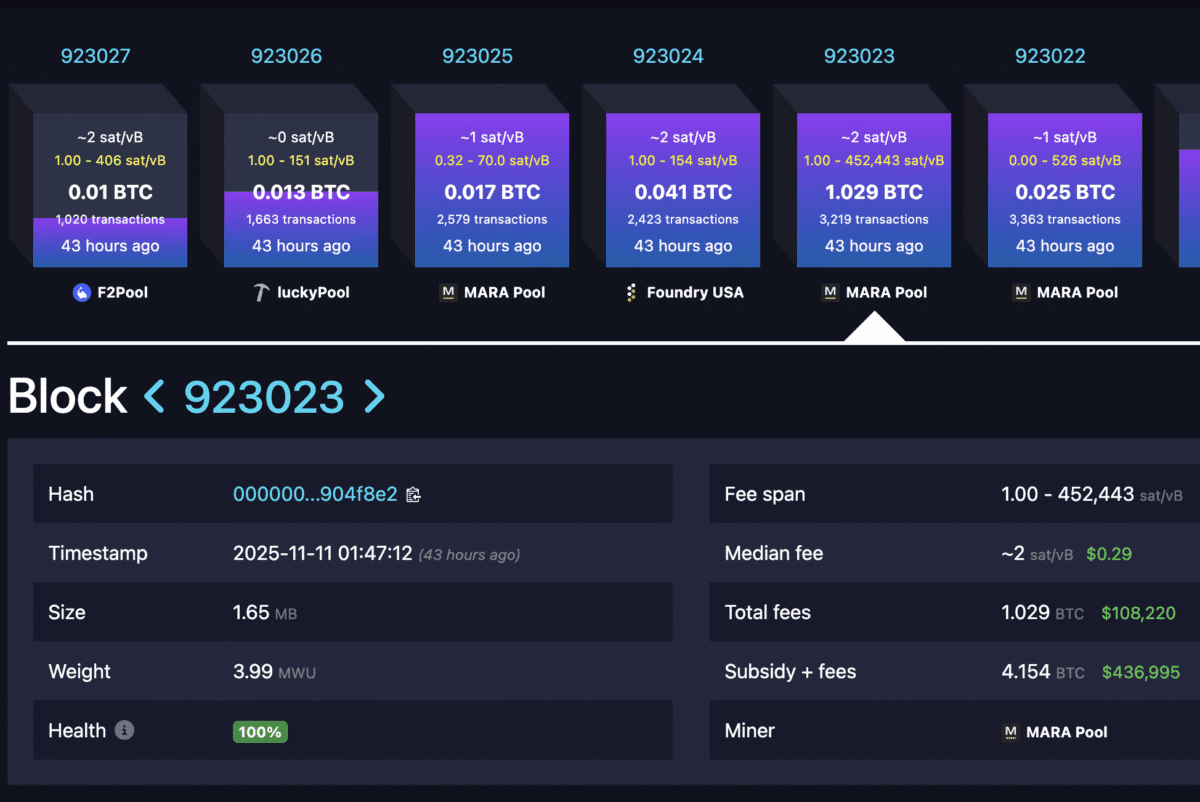Open the Health info tooltip icon
The image size is (1200, 802).
[124, 731]
